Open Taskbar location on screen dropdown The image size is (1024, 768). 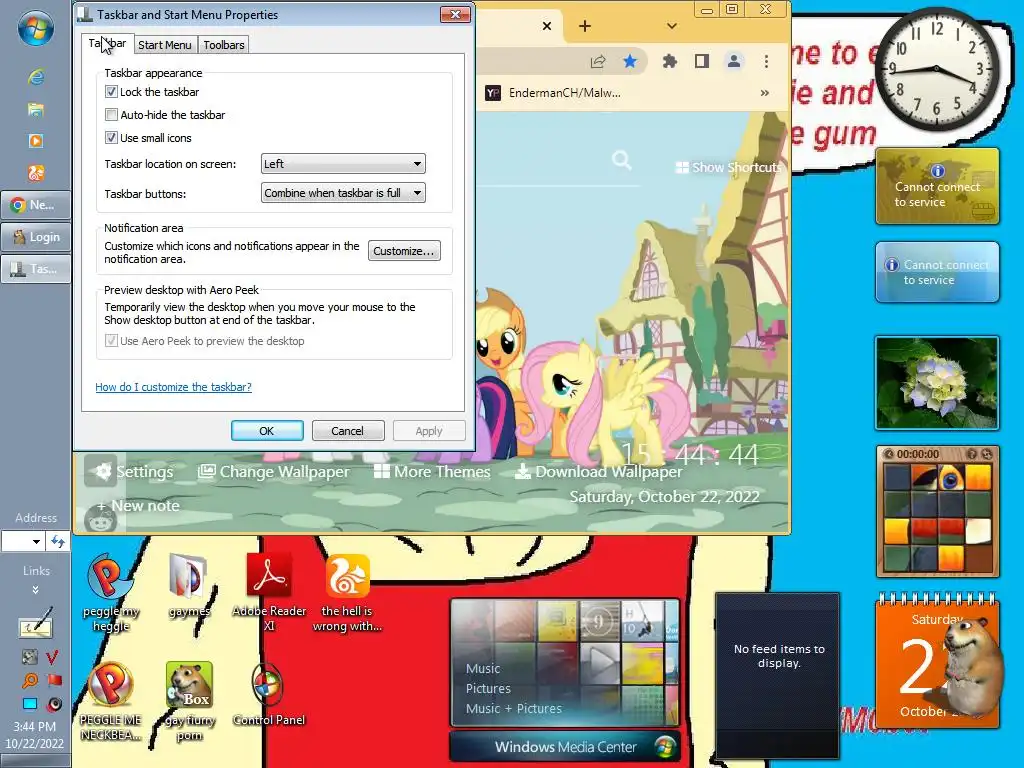(343, 164)
